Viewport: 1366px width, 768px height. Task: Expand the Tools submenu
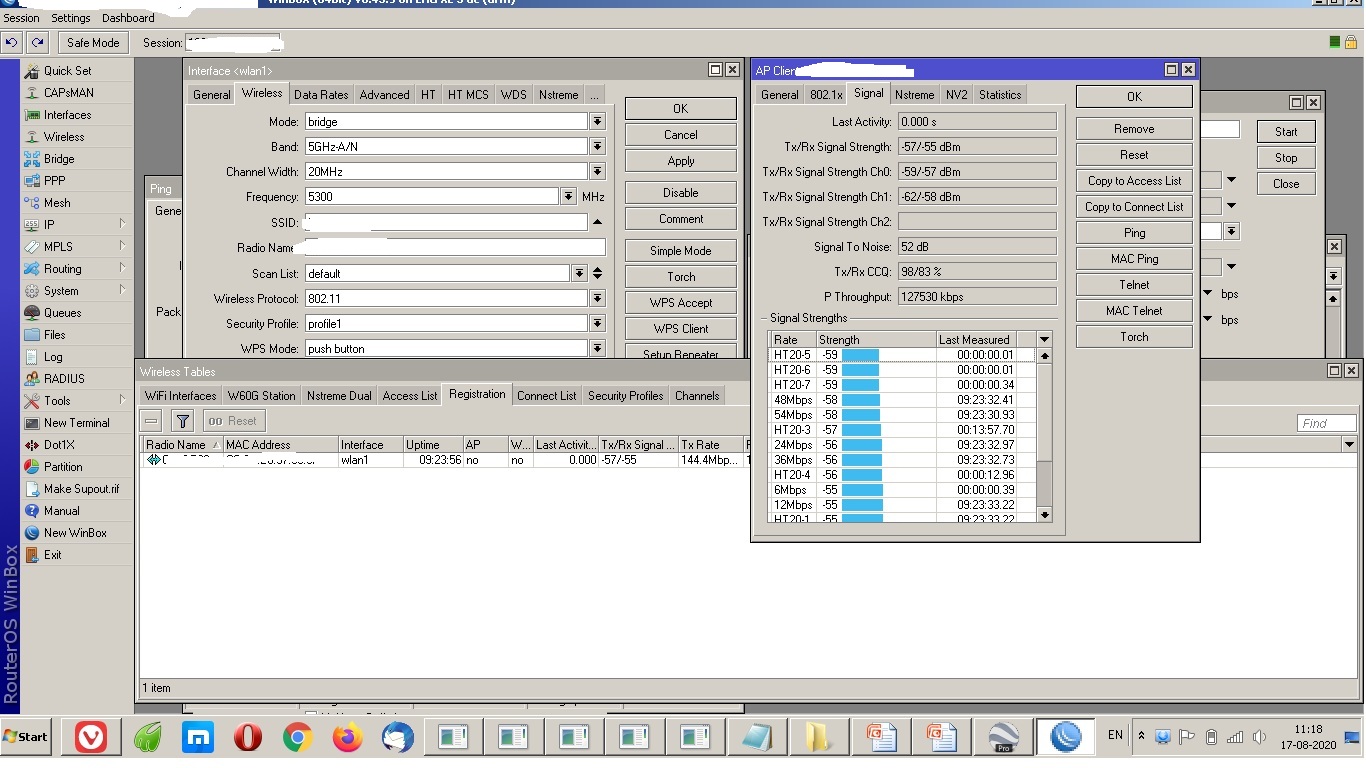122,400
